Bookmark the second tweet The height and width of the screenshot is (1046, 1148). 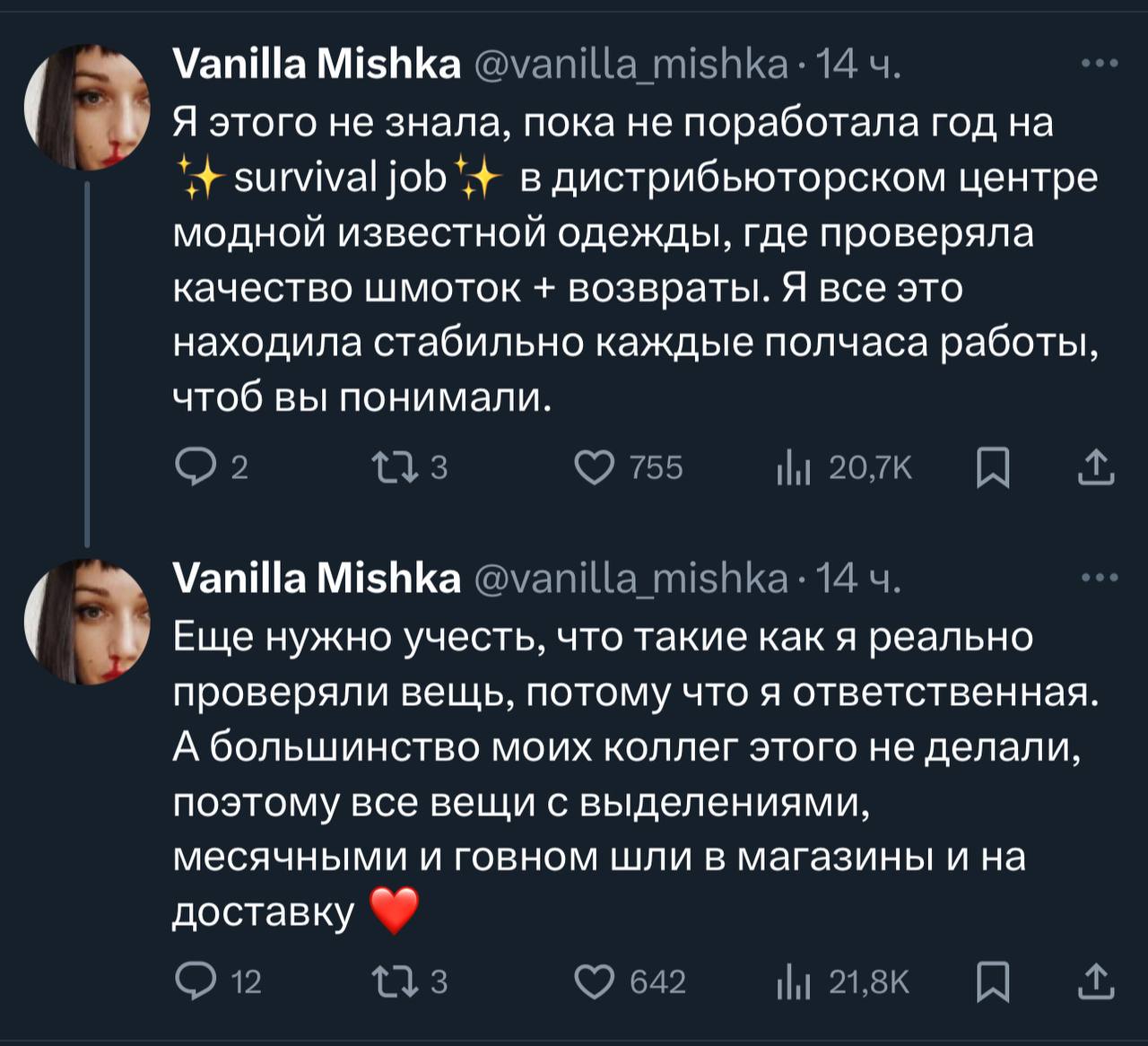tap(992, 981)
